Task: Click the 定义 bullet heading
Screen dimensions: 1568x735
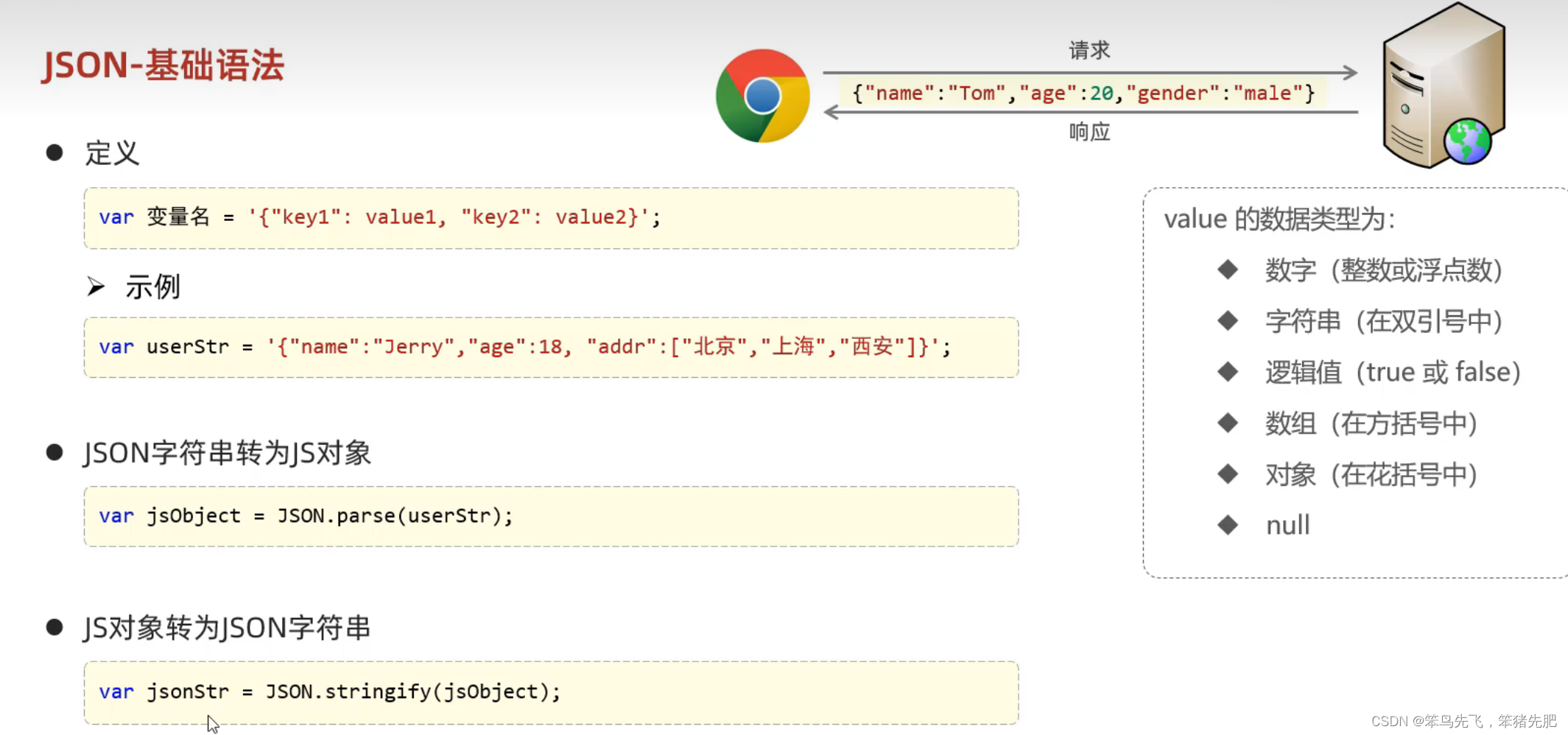Action: 112,153
